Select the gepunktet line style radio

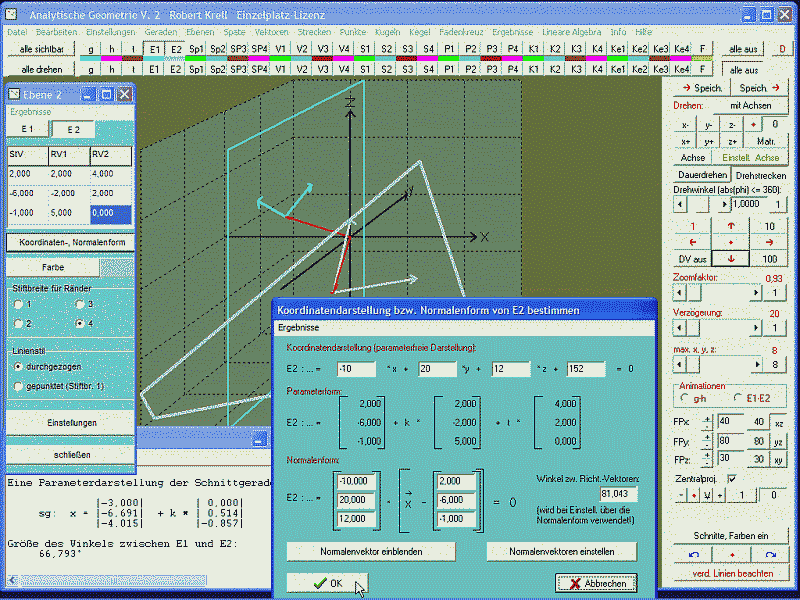click(16, 385)
